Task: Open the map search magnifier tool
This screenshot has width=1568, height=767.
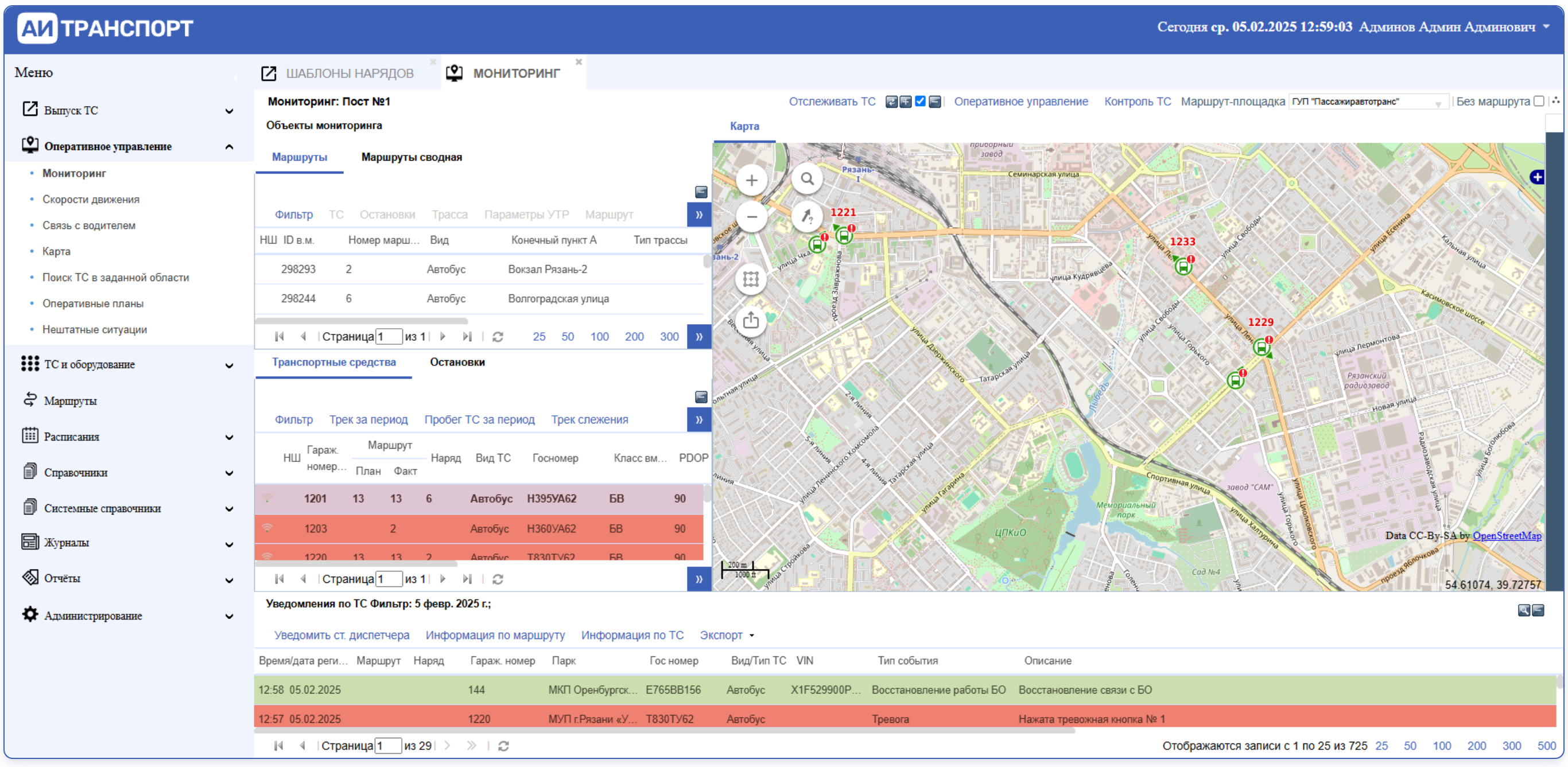Action: tap(807, 180)
